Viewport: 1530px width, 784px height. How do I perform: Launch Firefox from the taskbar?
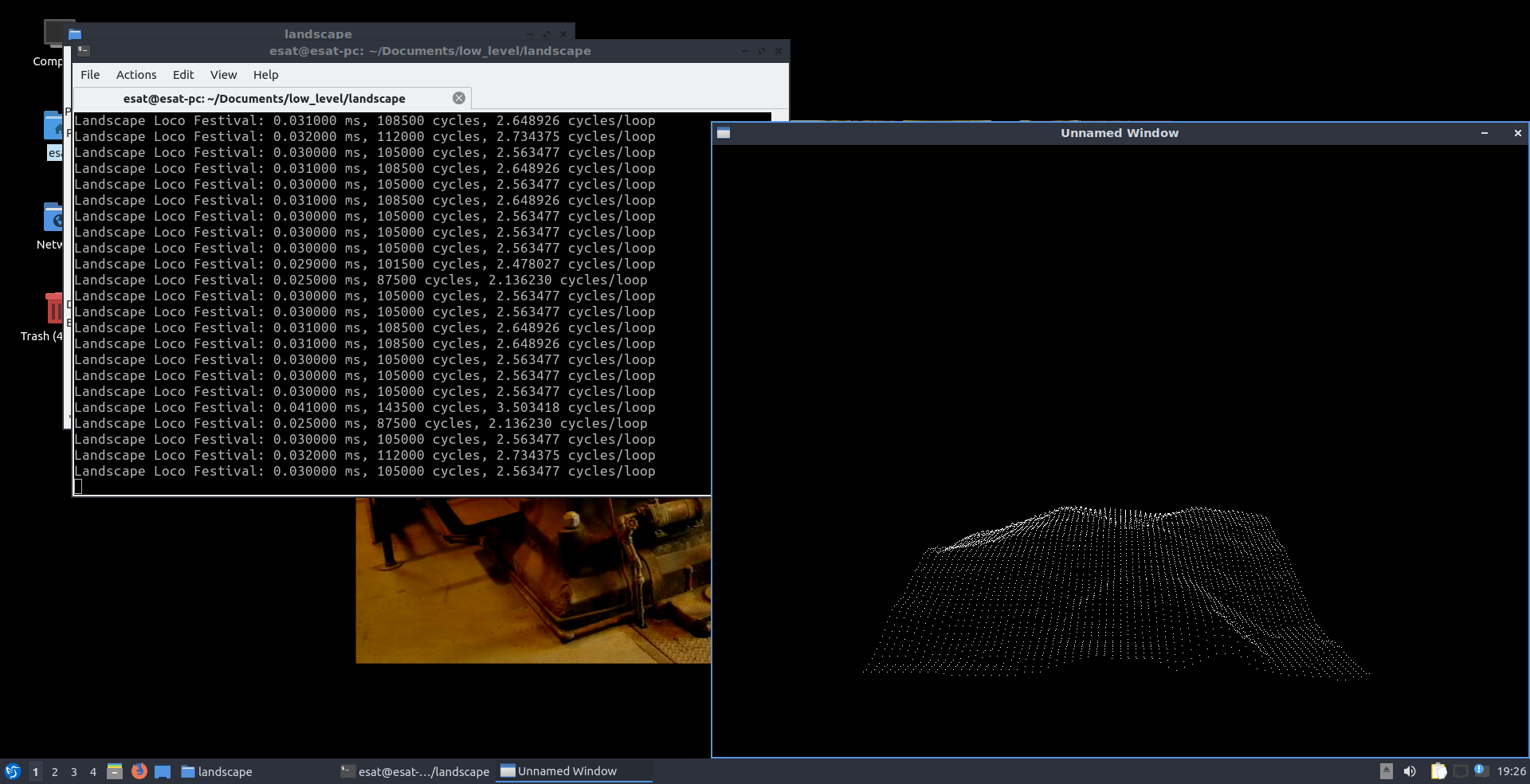pyautogui.click(x=139, y=771)
